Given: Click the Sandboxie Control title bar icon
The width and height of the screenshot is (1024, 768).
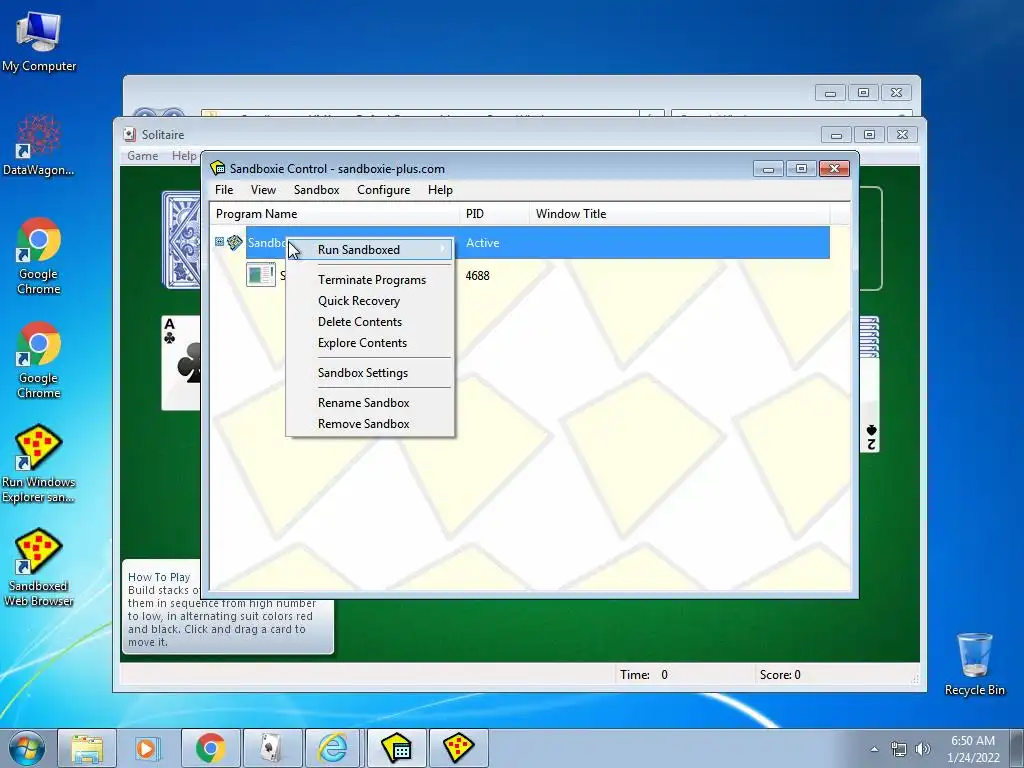Looking at the screenshot, I should (x=217, y=168).
